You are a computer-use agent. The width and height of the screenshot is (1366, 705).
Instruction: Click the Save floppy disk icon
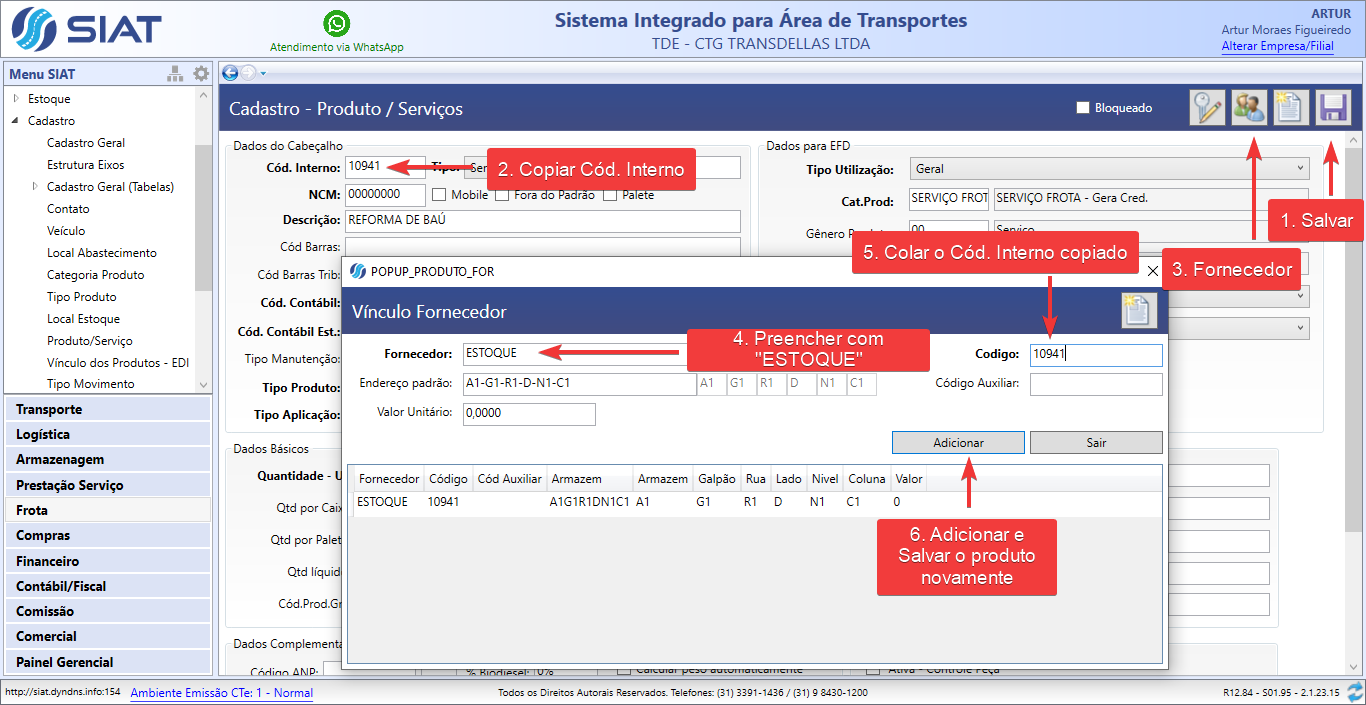click(x=1331, y=108)
